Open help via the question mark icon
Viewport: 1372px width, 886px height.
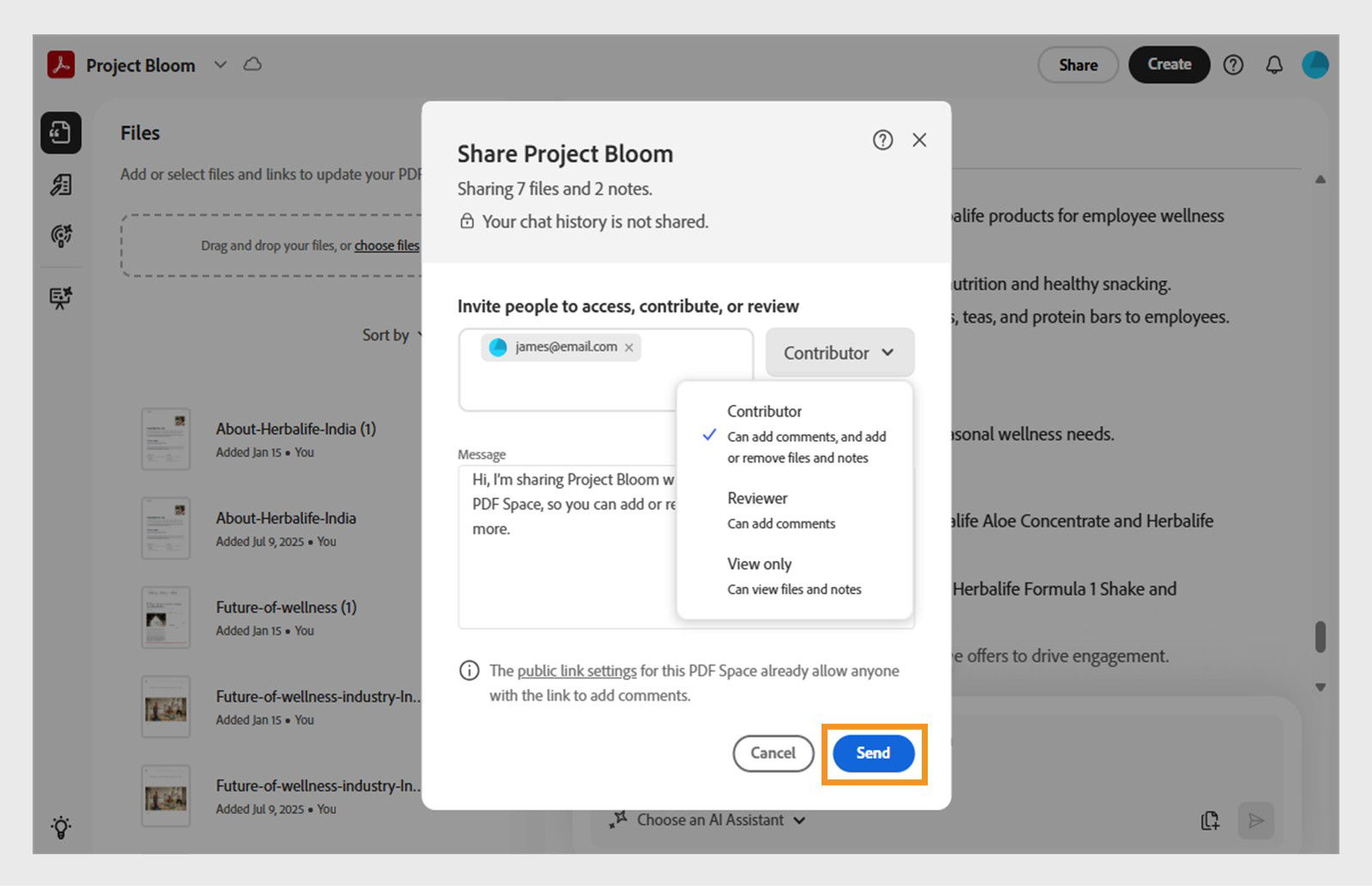[1233, 64]
